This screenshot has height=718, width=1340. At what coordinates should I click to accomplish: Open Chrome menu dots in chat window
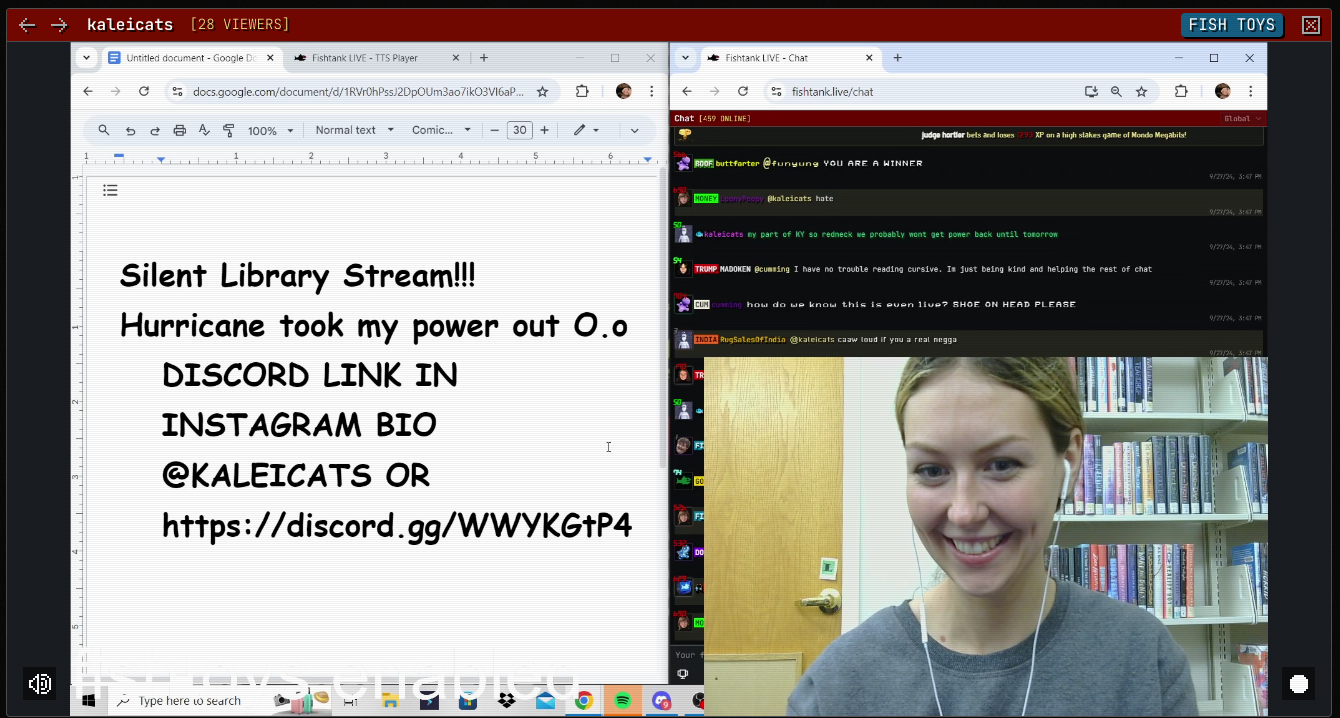click(1250, 91)
